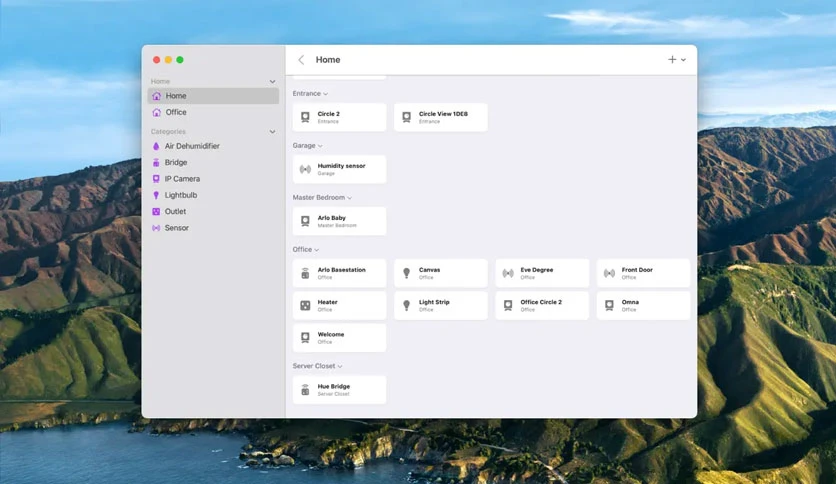Click the Omna tile name
836x484 pixels.
tap(630, 302)
